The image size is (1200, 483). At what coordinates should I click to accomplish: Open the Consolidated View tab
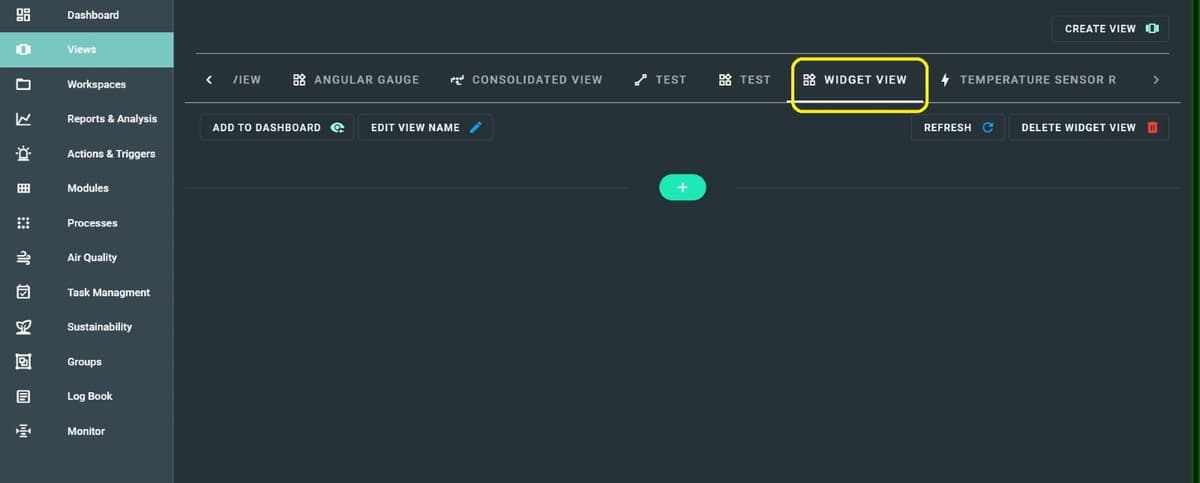527,80
